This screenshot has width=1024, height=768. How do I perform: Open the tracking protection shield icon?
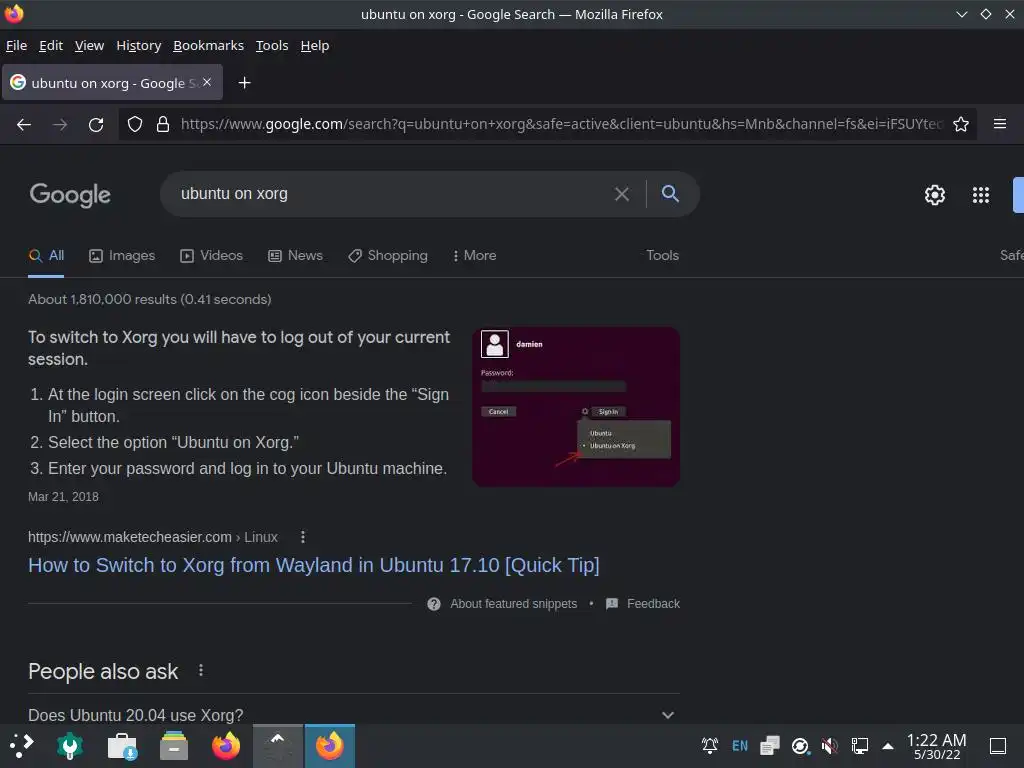135,124
